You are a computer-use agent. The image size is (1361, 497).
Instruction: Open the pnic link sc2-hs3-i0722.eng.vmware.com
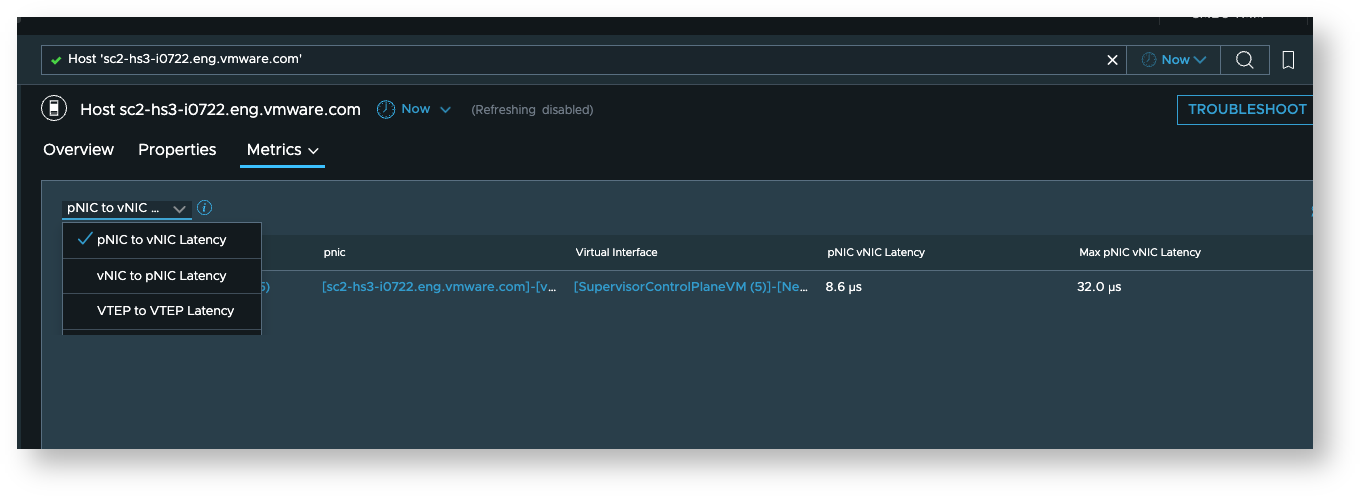(439, 286)
